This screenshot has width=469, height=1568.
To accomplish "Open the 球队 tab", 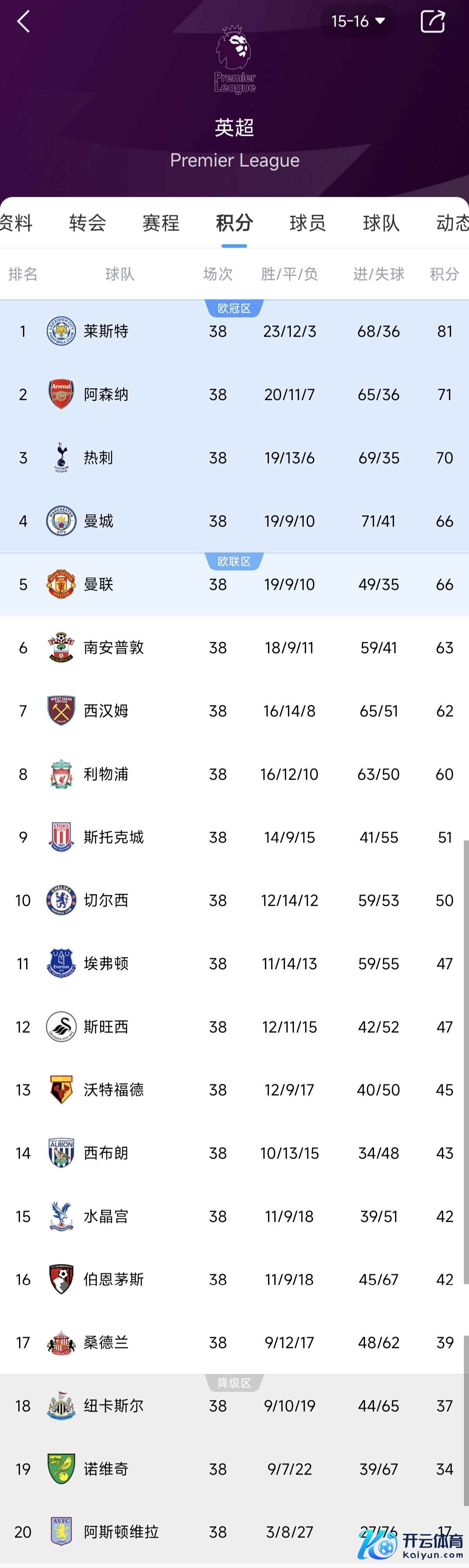I will (x=381, y=223).
